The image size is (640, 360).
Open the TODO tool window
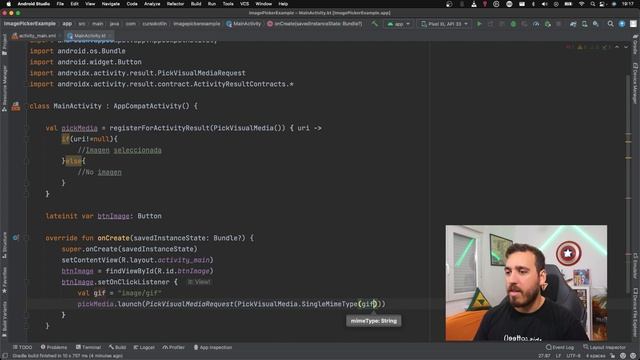click(22, 347)
